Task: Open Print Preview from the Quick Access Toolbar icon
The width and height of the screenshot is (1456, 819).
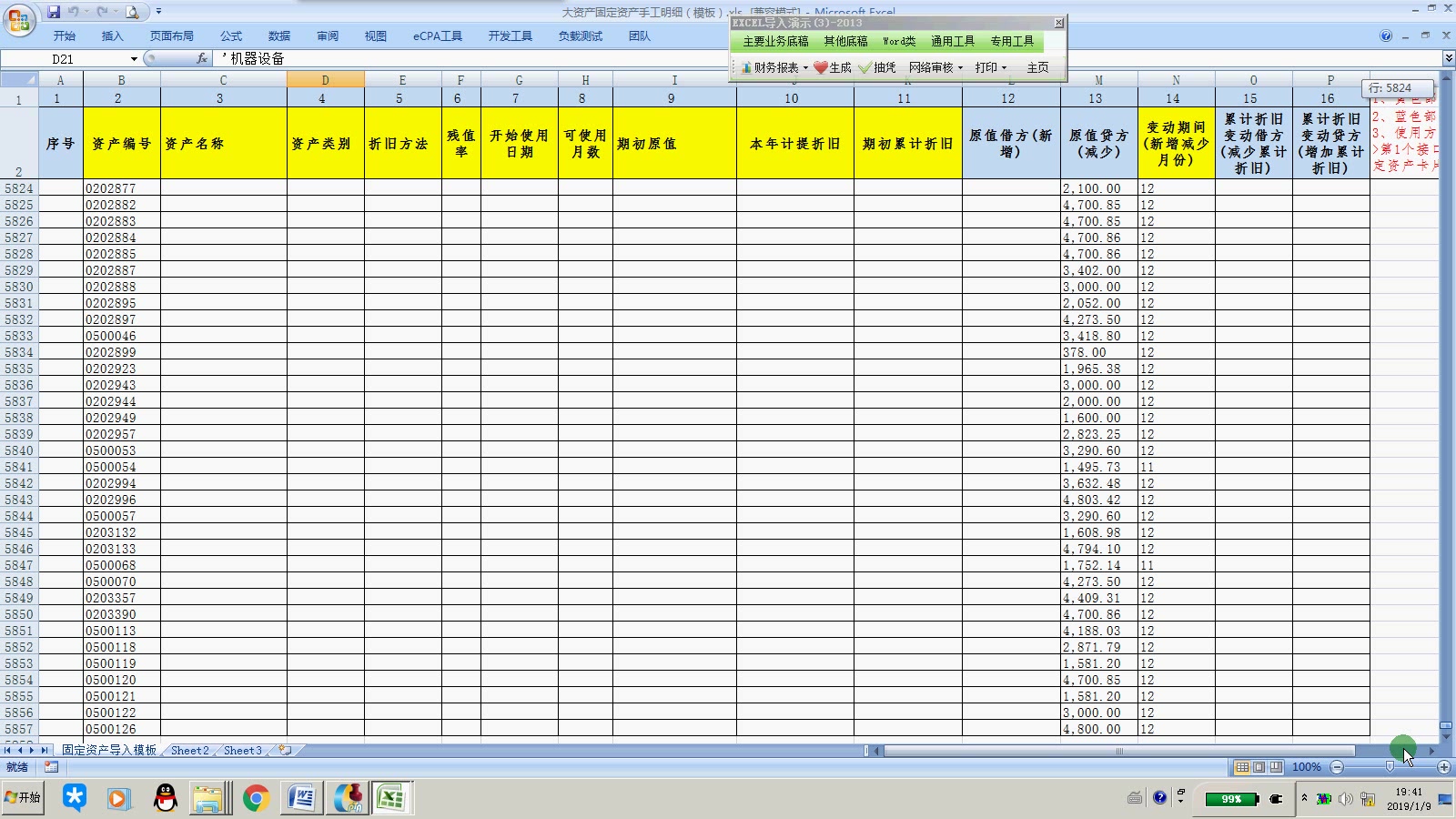Action: pos(132,9)
